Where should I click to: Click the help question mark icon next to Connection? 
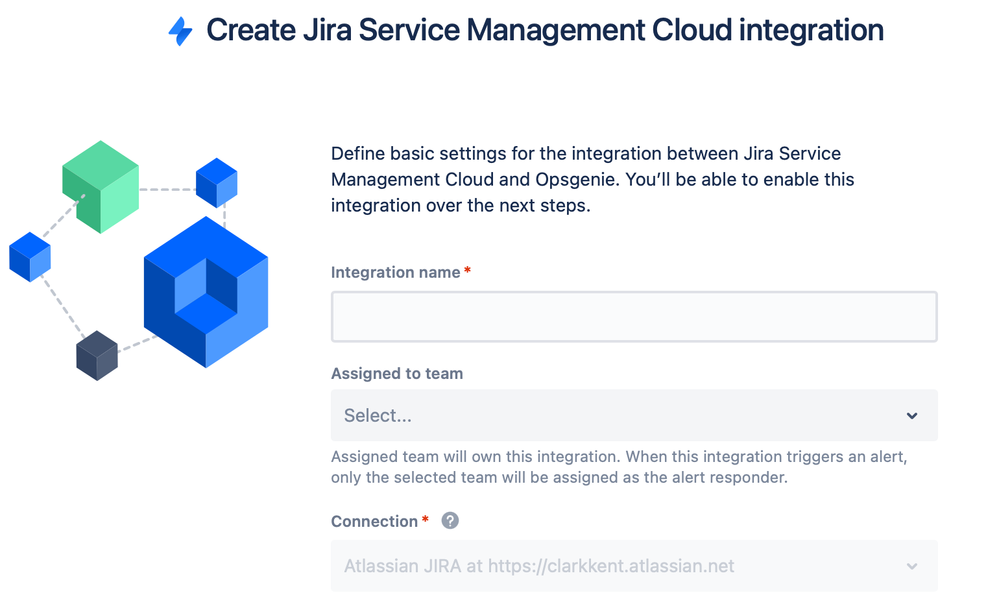click(449, 520)
